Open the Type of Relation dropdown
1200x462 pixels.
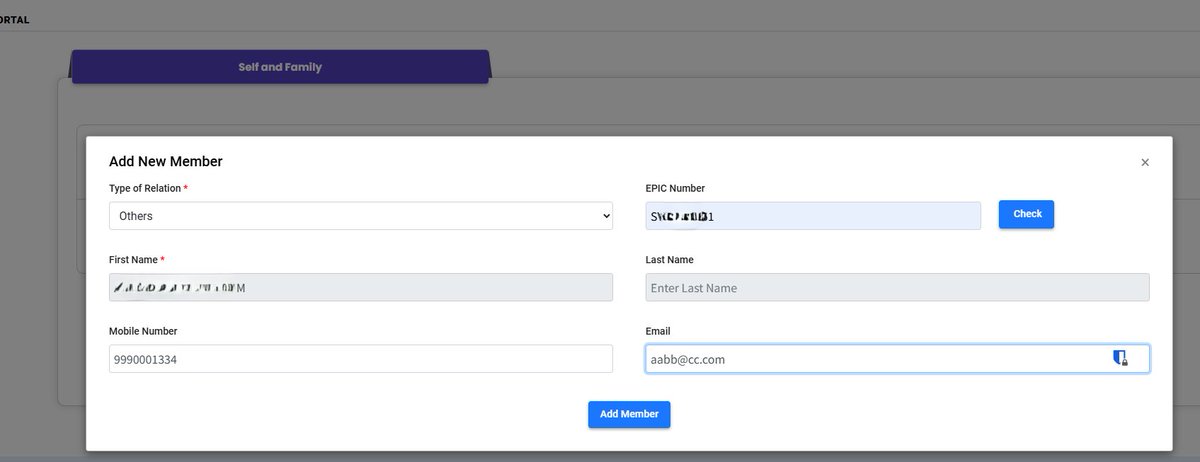coord(360,216)
